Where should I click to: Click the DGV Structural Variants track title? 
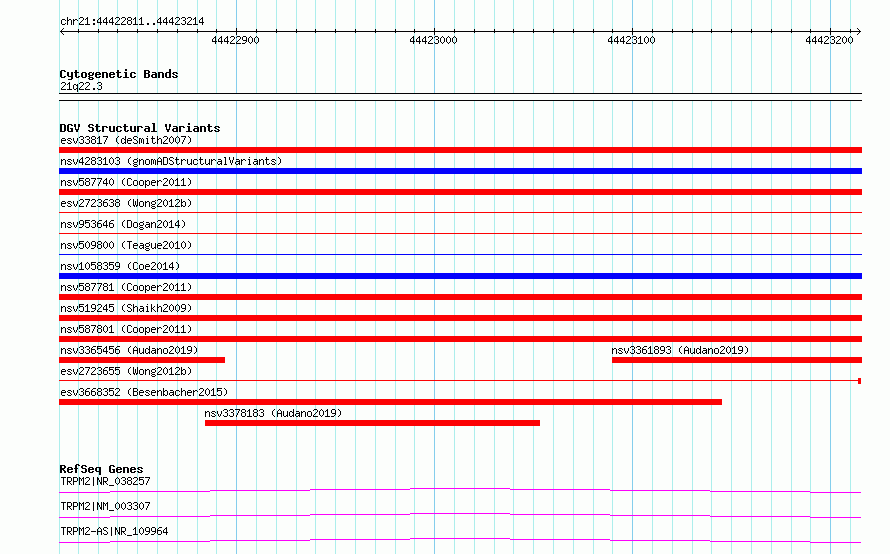point(140,128)
